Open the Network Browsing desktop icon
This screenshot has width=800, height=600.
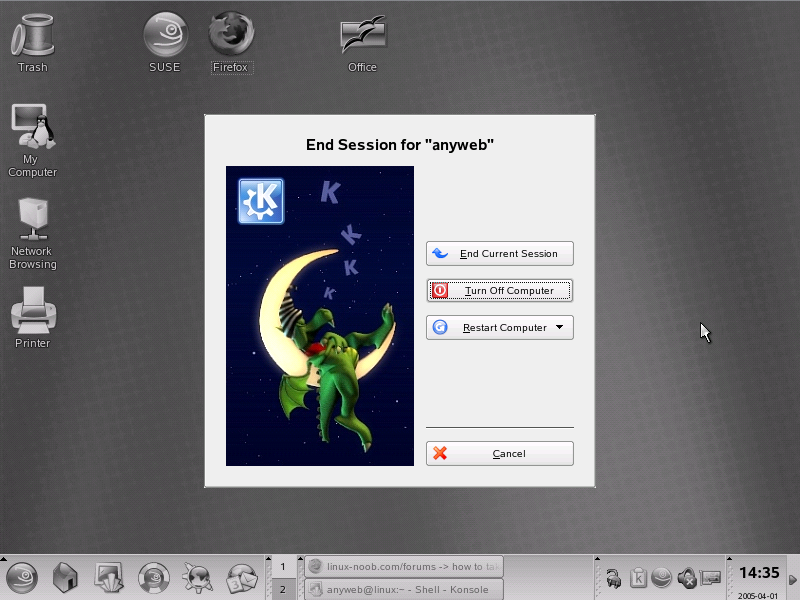[33, 234]
